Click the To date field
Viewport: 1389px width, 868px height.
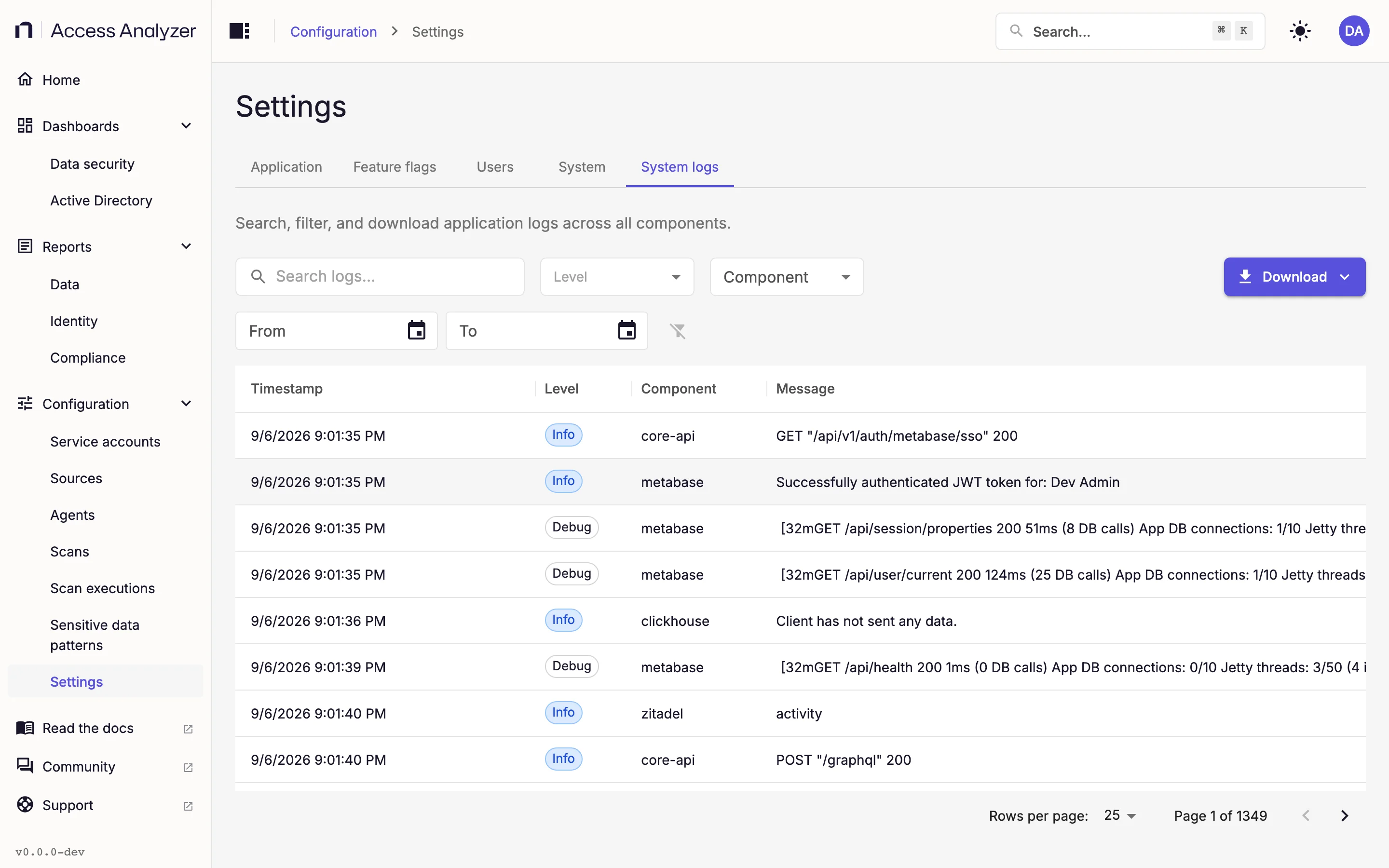[546, 331]
